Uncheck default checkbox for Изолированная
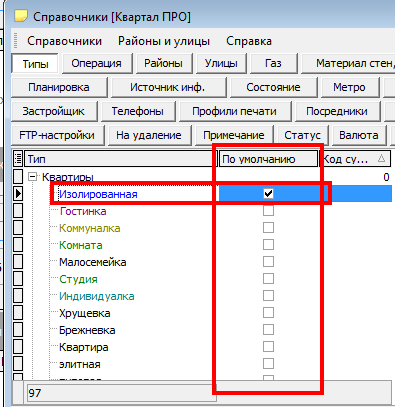The image size is (395, 407). [x=268, y=193]
